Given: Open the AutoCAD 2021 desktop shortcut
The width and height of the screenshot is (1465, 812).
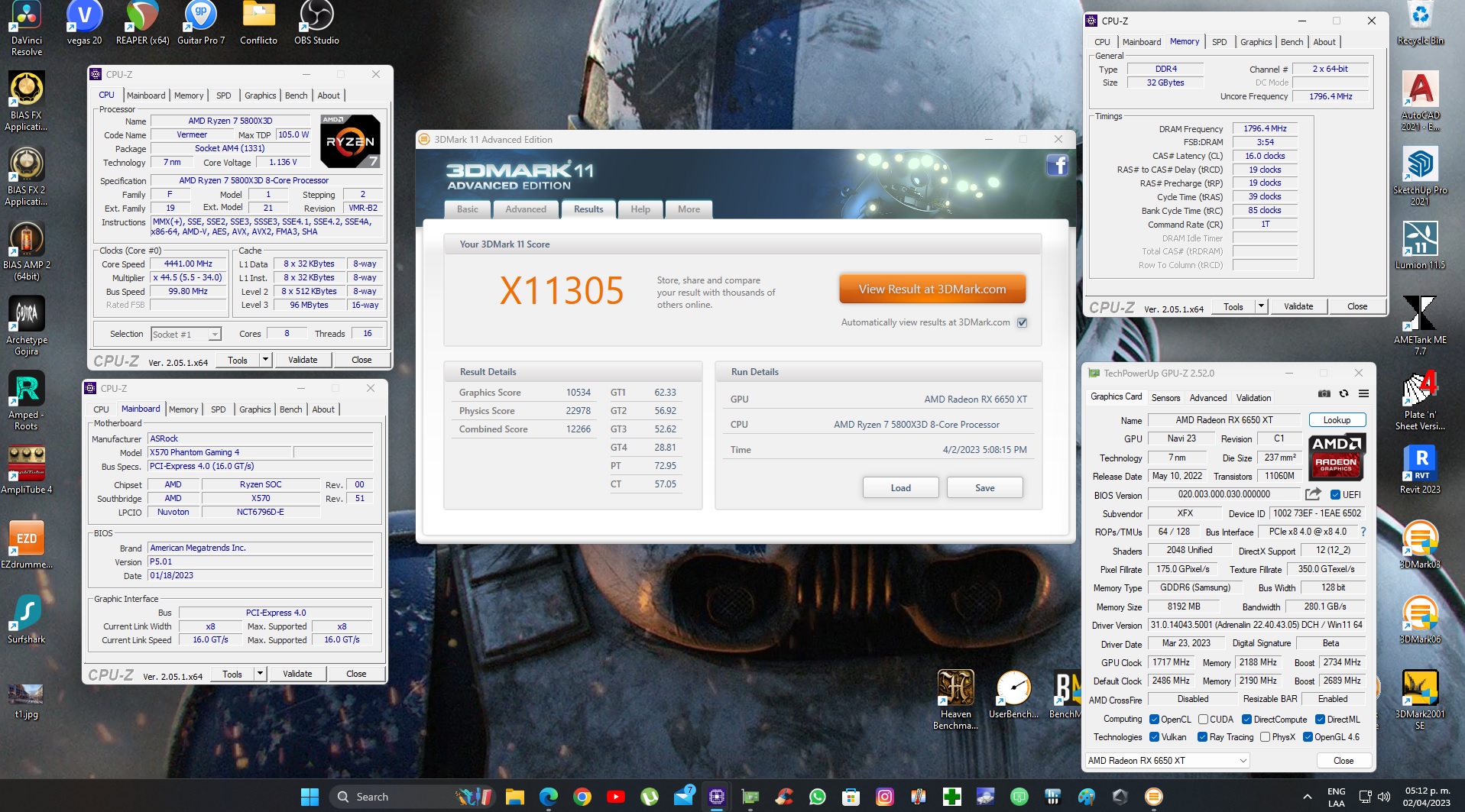Looking at the screenshot, I should coord(1420,102).
